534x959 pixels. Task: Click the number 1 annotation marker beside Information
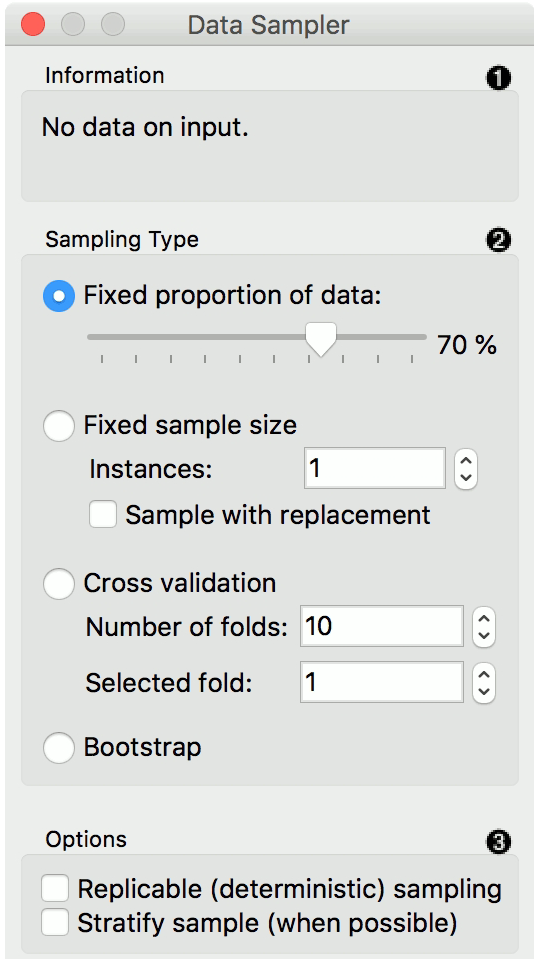coord(499,79)
